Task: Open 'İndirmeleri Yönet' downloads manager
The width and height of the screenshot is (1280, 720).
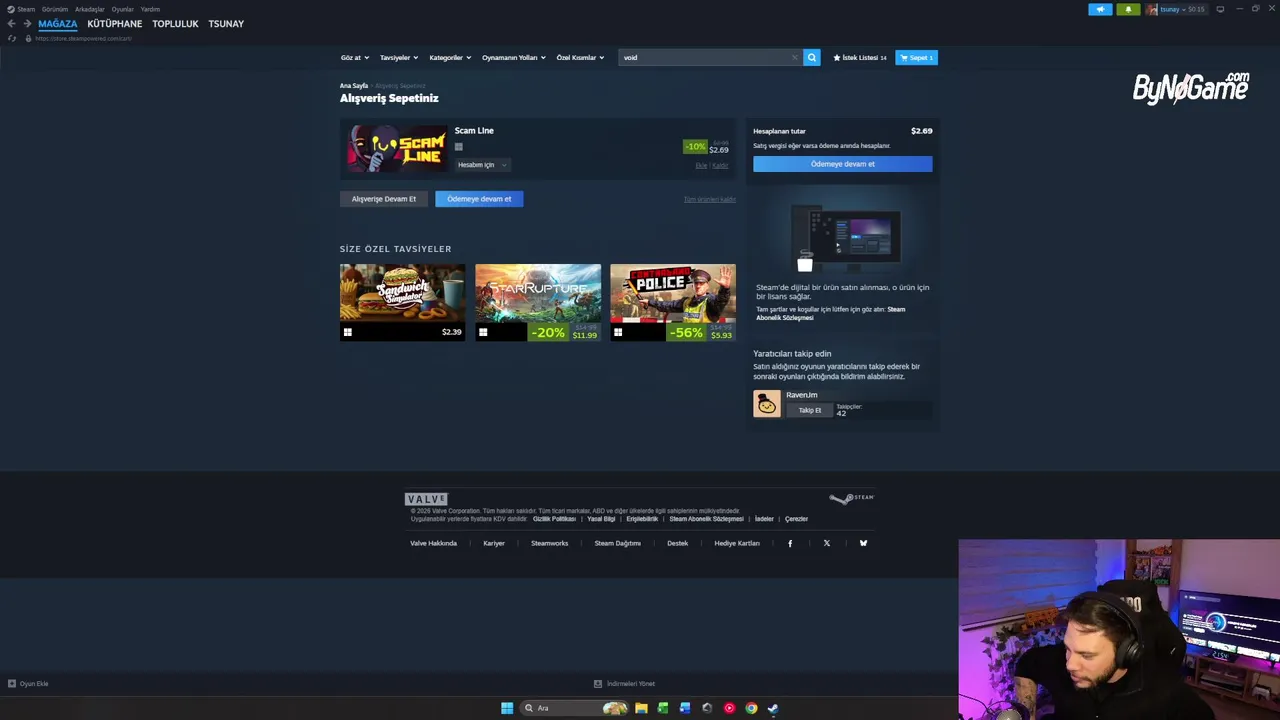Action: [625, 684]
